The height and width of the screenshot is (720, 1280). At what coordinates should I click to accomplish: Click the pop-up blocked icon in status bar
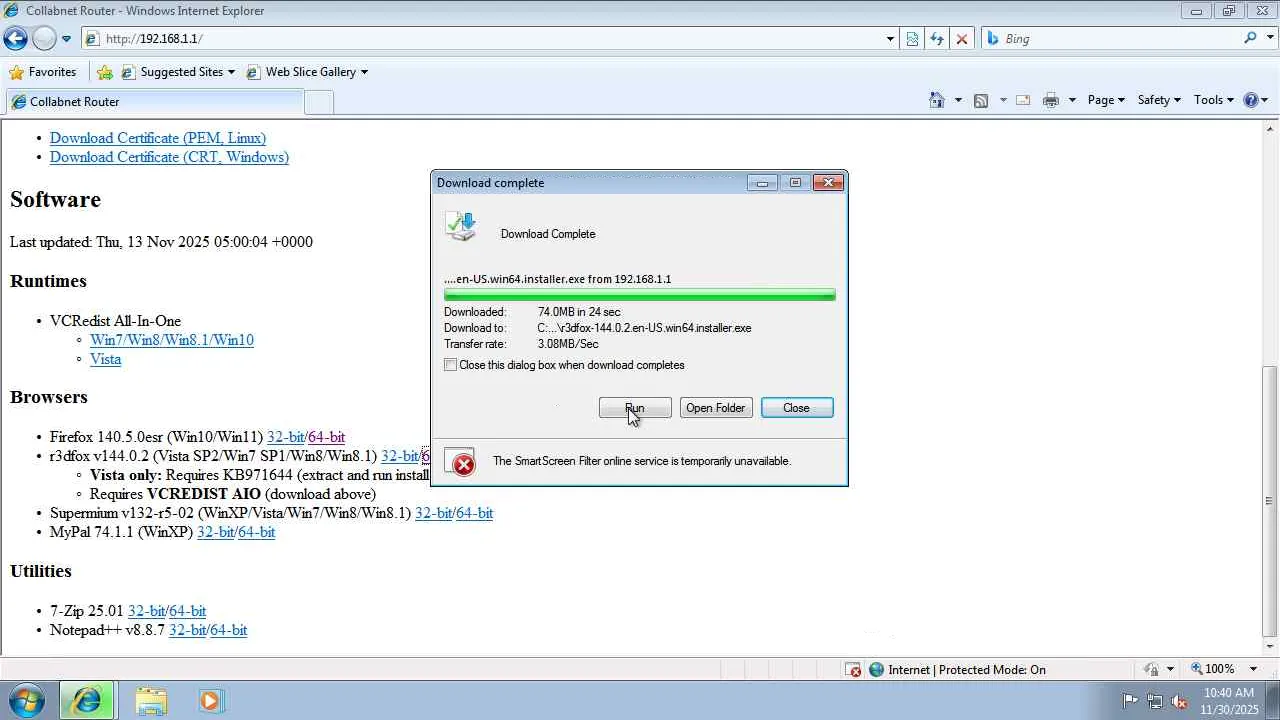coord(853,670)
